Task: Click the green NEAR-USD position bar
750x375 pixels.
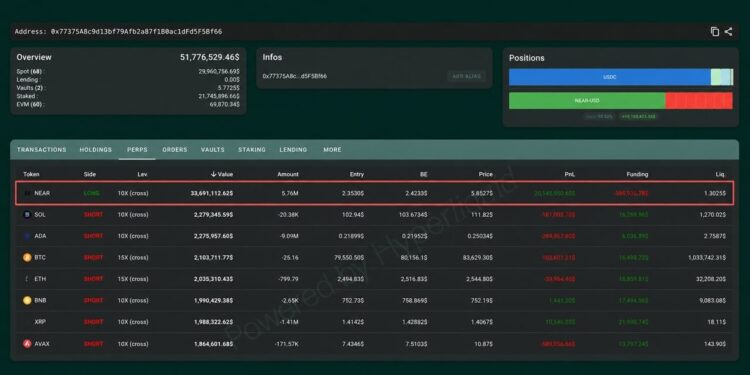Action: point(587,101)
